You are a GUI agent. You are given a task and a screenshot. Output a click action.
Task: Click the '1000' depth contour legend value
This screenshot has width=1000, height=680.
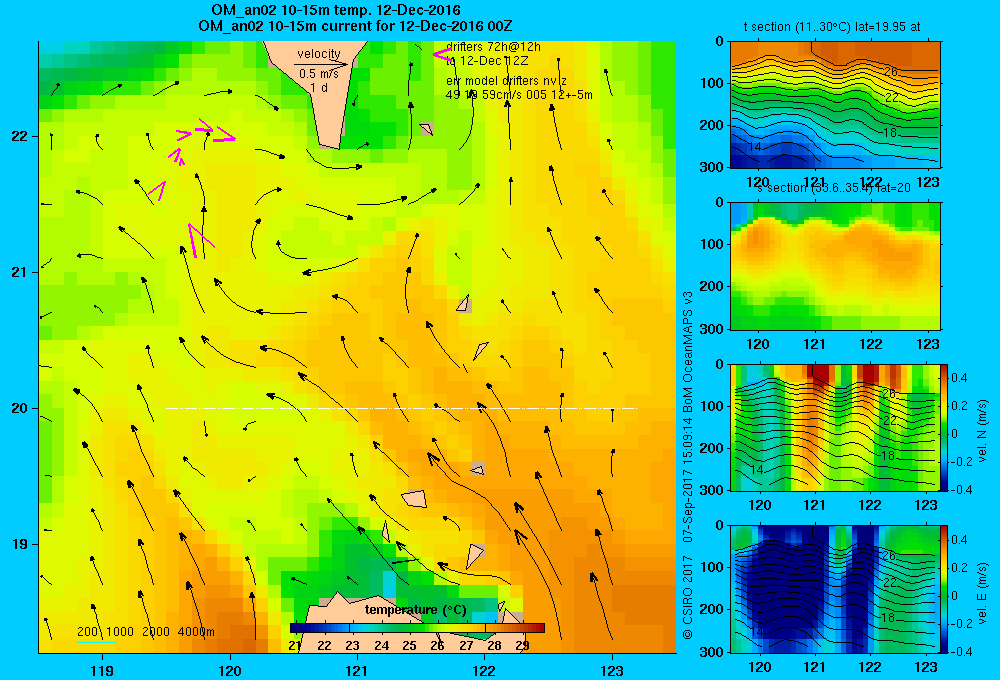coord(120,632)
